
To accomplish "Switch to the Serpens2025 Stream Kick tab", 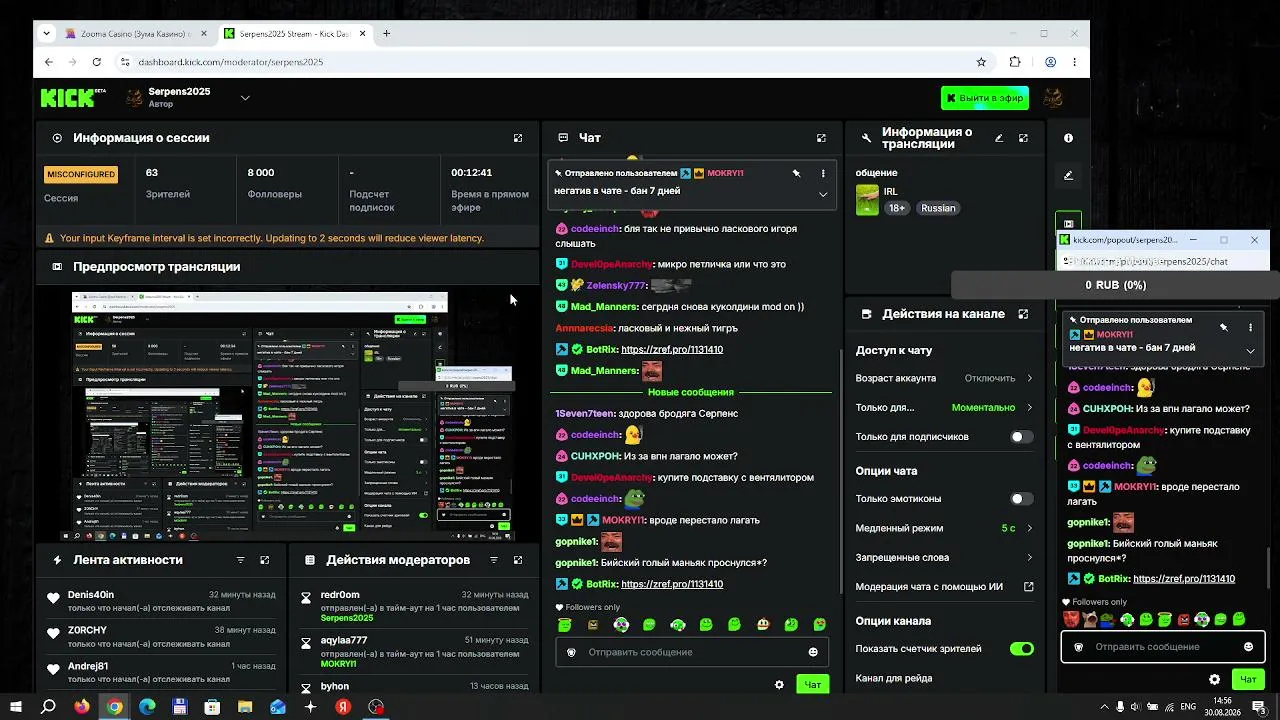I will tap(293, 33).
